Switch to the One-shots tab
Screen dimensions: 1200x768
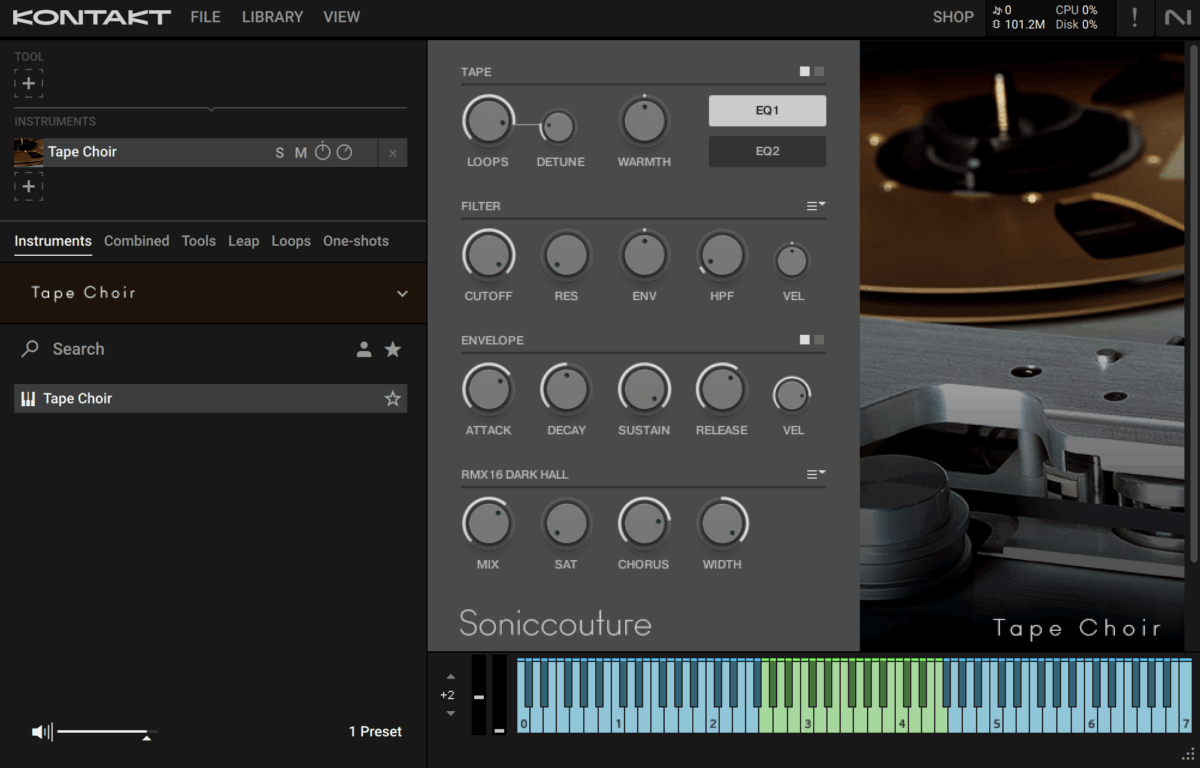click(356, 241)
